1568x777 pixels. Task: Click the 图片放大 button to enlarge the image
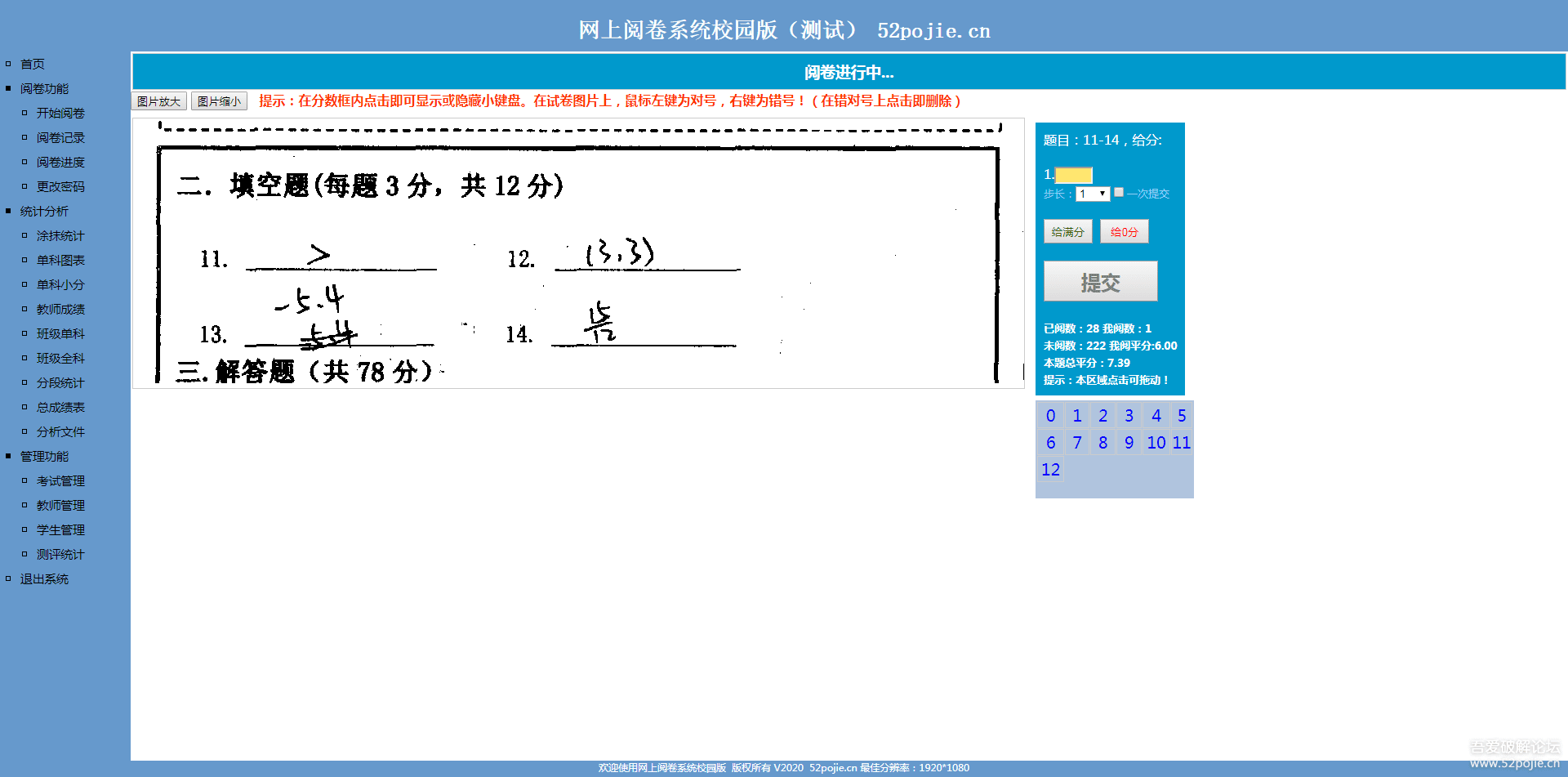[158, 100]
